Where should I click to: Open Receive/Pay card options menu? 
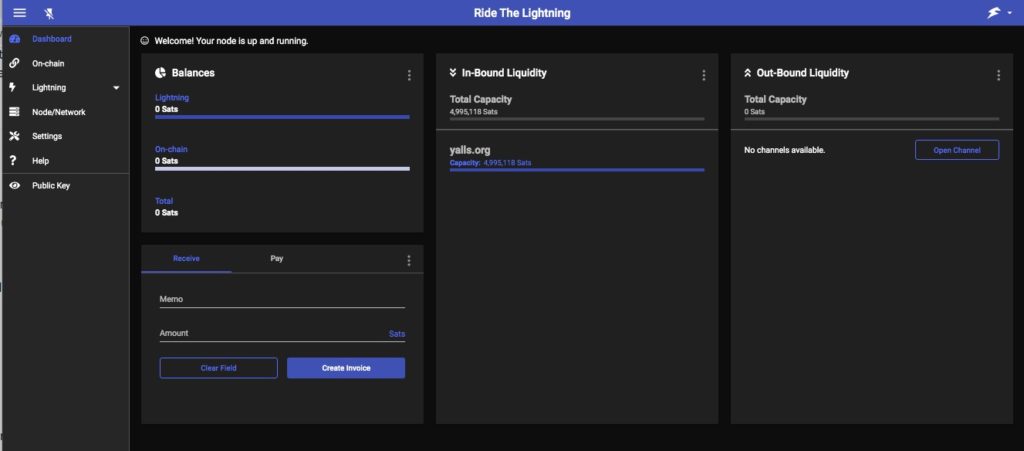(x=409, y=260)
